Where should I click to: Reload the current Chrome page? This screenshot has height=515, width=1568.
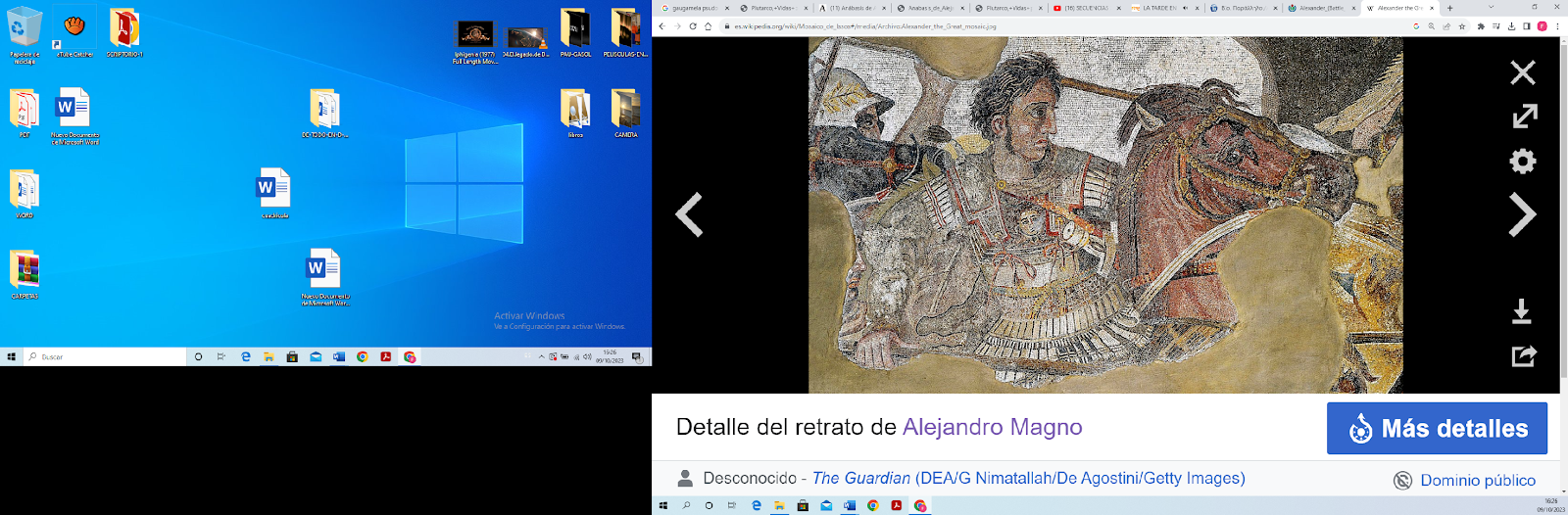pos(693,26)
